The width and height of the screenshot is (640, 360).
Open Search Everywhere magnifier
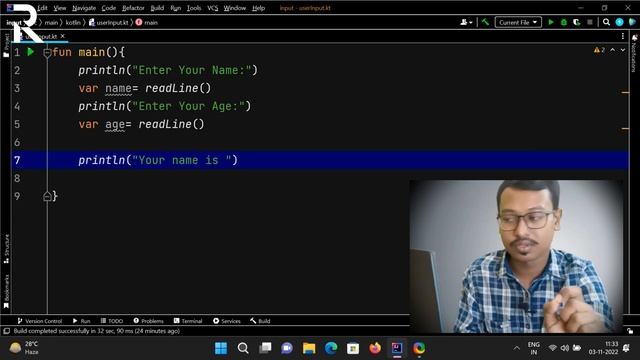tap(606, 22)
